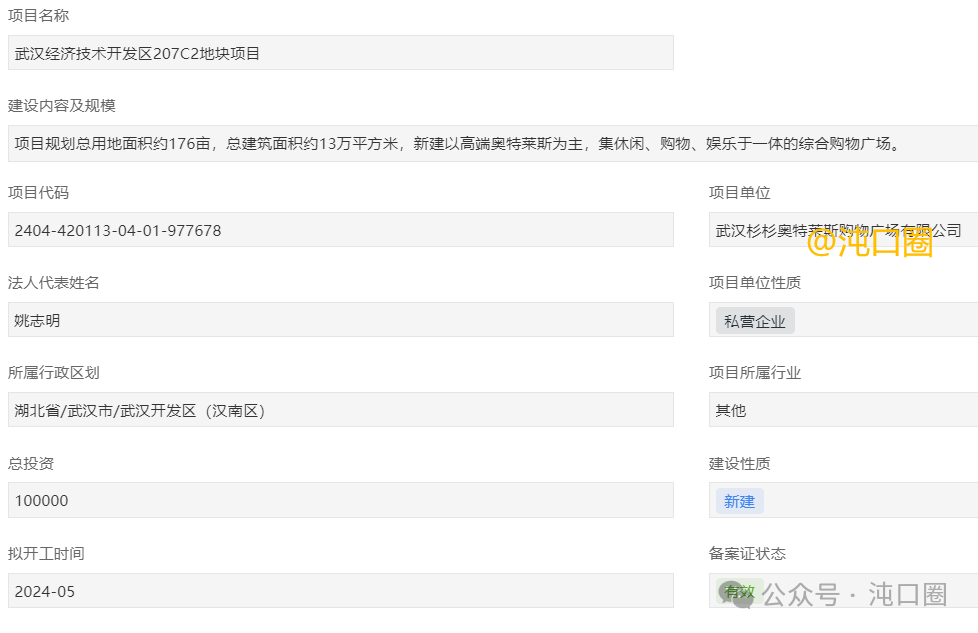Click the orange @沌口圈 watermark text
Screen dimensions: 978x633
click(x=869, y=243)
